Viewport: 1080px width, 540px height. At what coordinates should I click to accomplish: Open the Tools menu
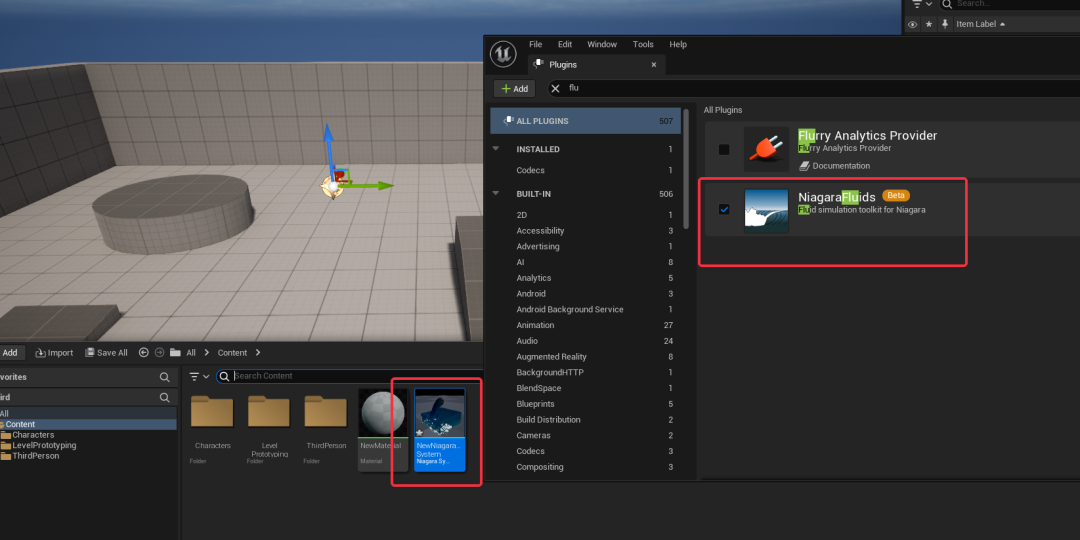[643, 44]
